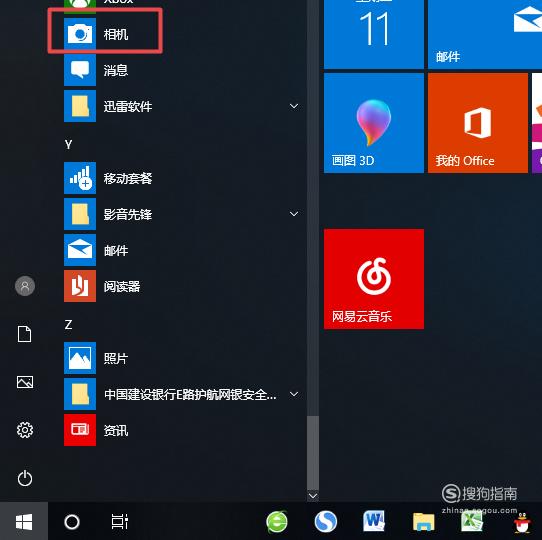The image size is (542, 540).
Task: Open the 画图 3D tile
Action: (374, 123)
